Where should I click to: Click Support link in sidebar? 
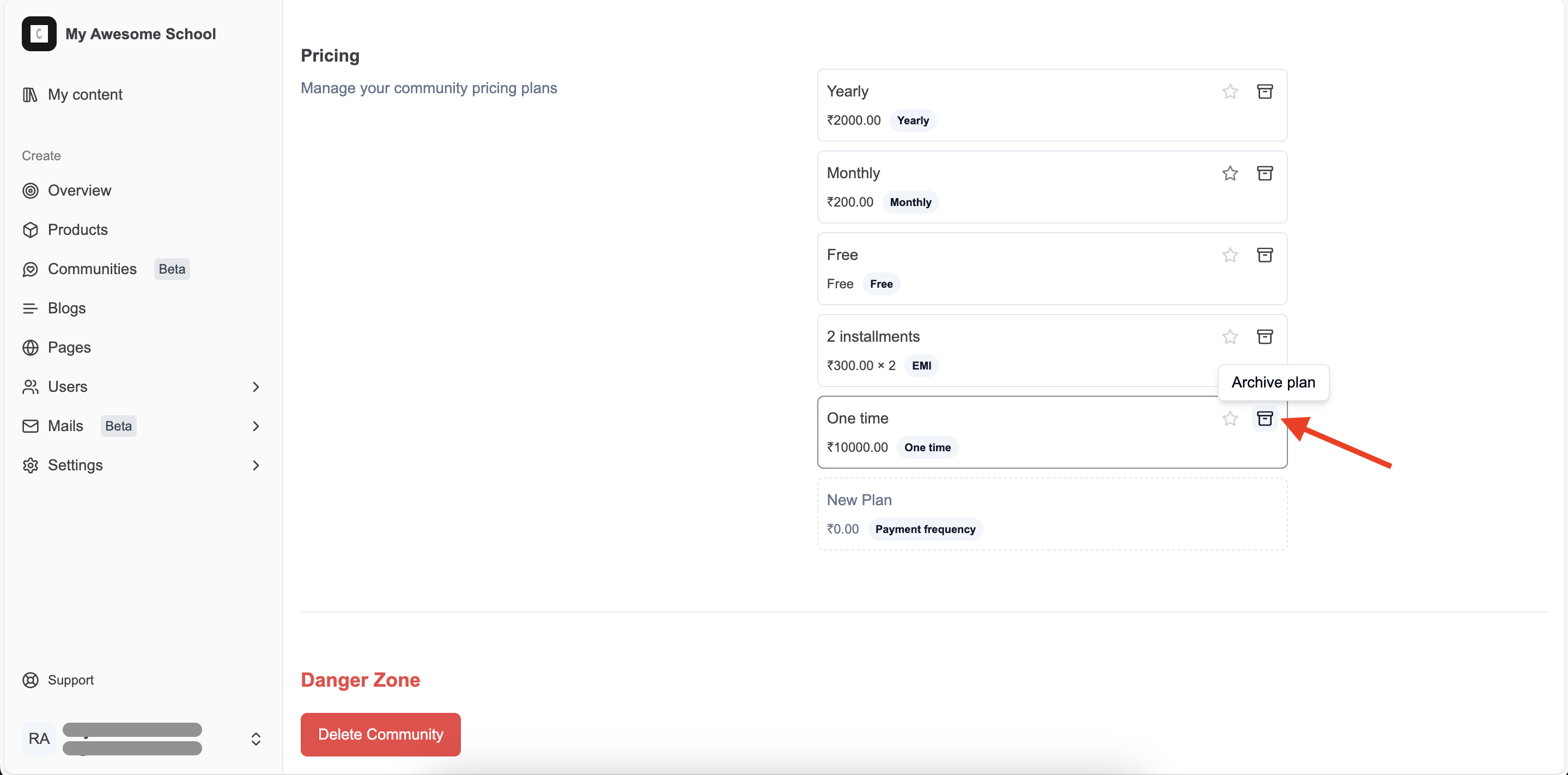click(71, 680)
